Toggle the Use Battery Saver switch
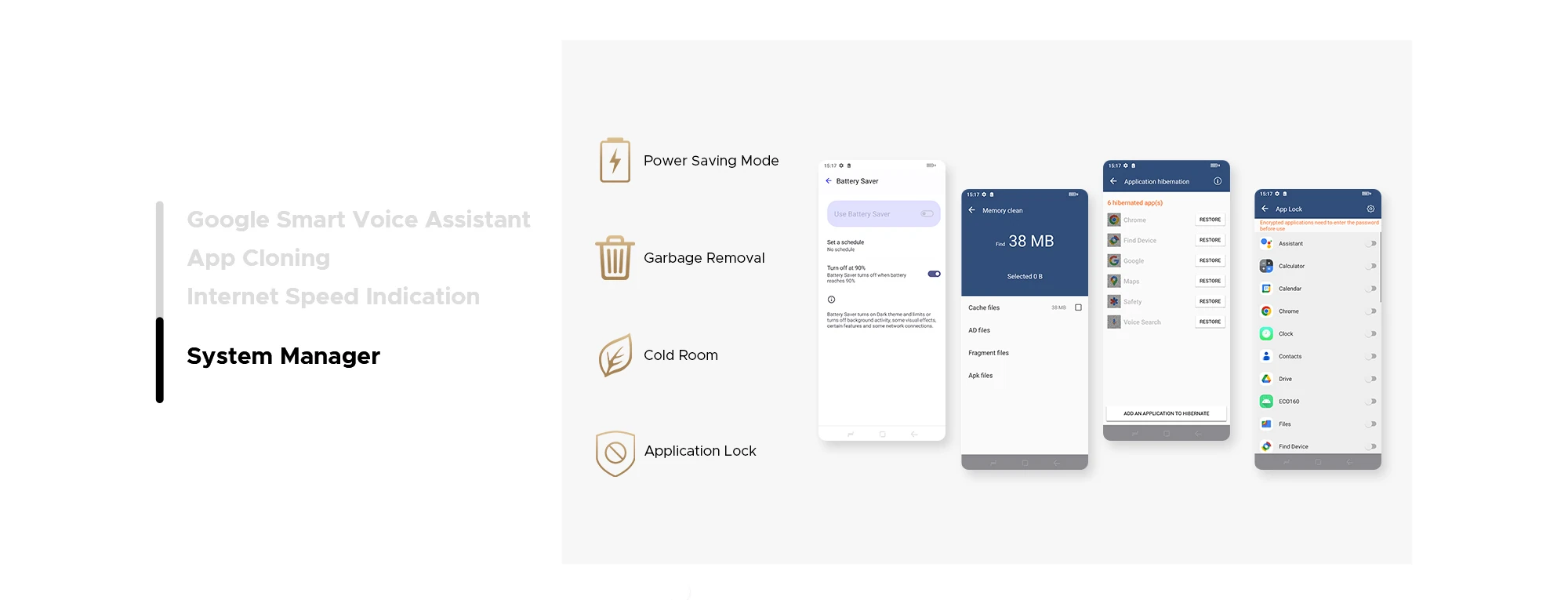1568x600 pixels. [x=927, y=214]
